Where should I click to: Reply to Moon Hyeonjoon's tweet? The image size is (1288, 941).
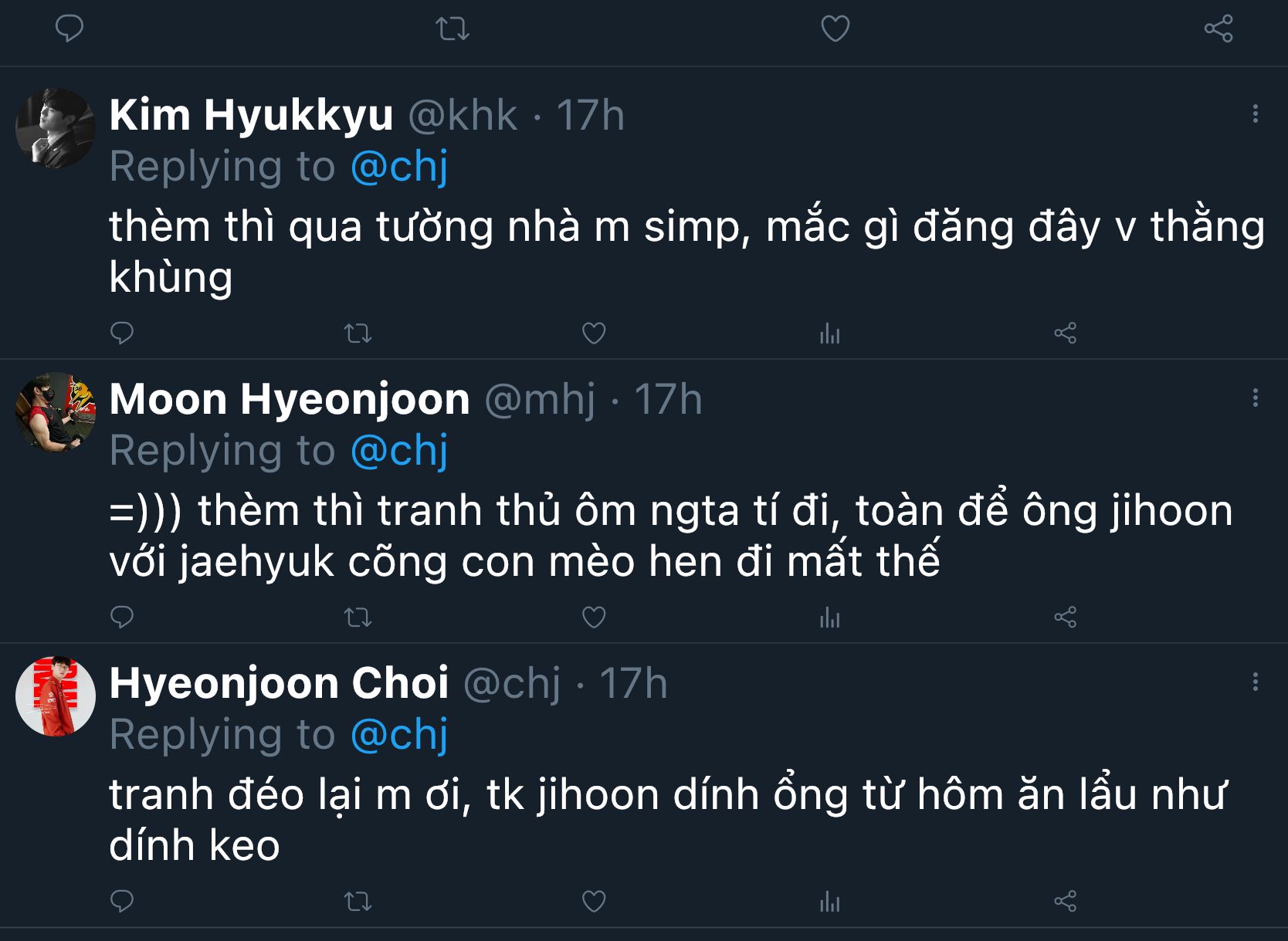click(x=122, y=617)
